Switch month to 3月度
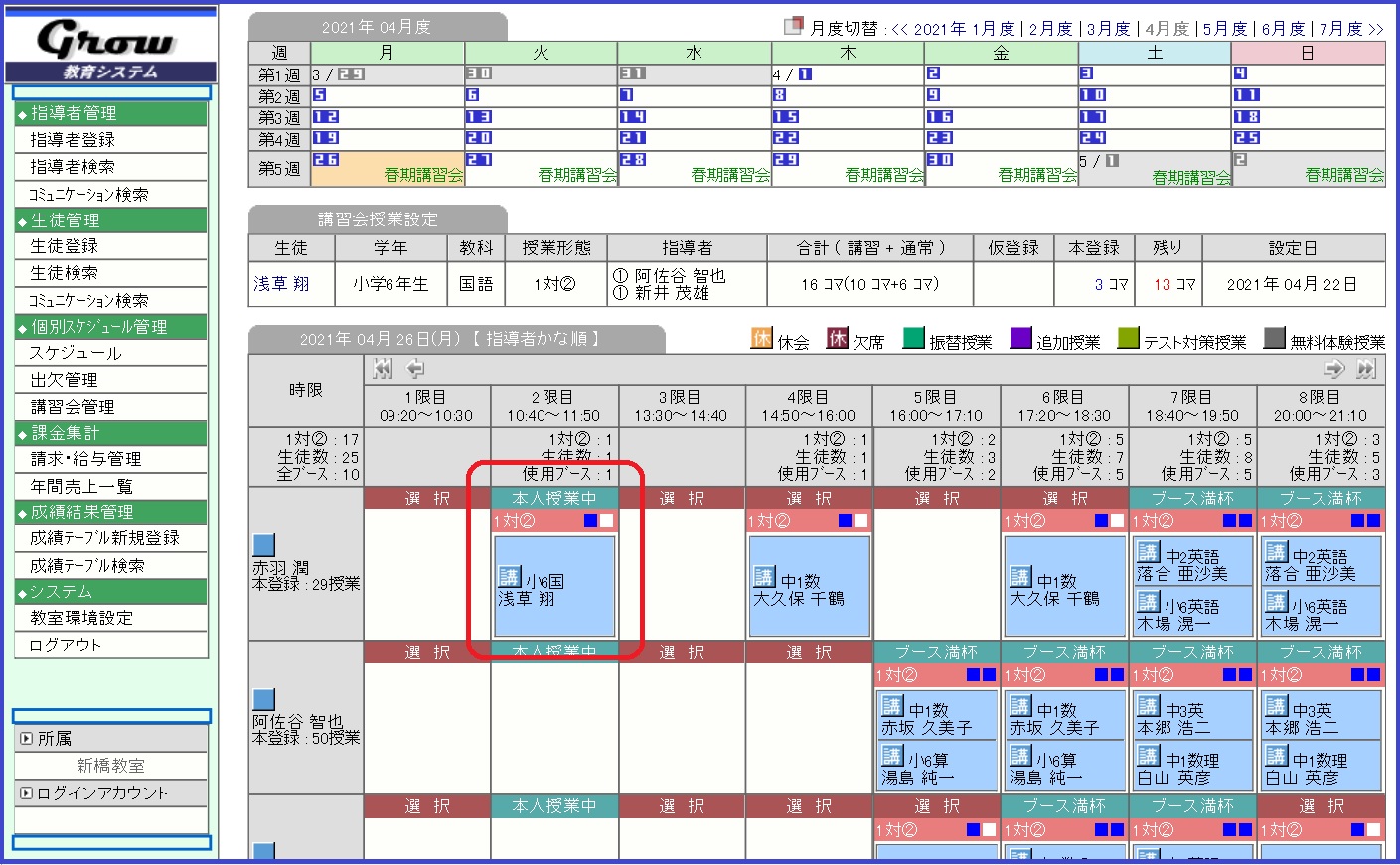This screenshot has height=865, width=1400. click(1109, 29)
